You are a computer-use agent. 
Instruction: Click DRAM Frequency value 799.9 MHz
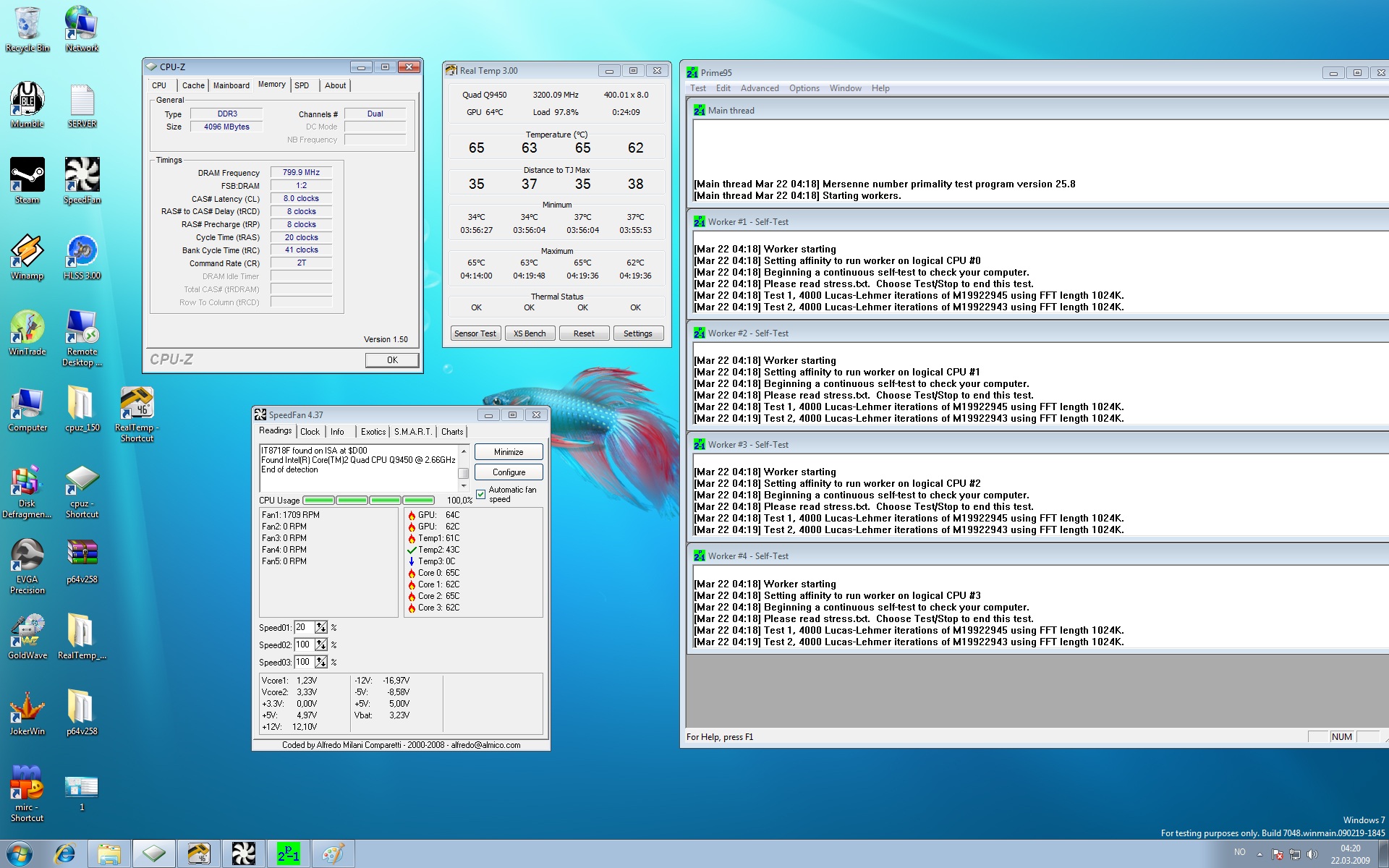coord(301,172)
